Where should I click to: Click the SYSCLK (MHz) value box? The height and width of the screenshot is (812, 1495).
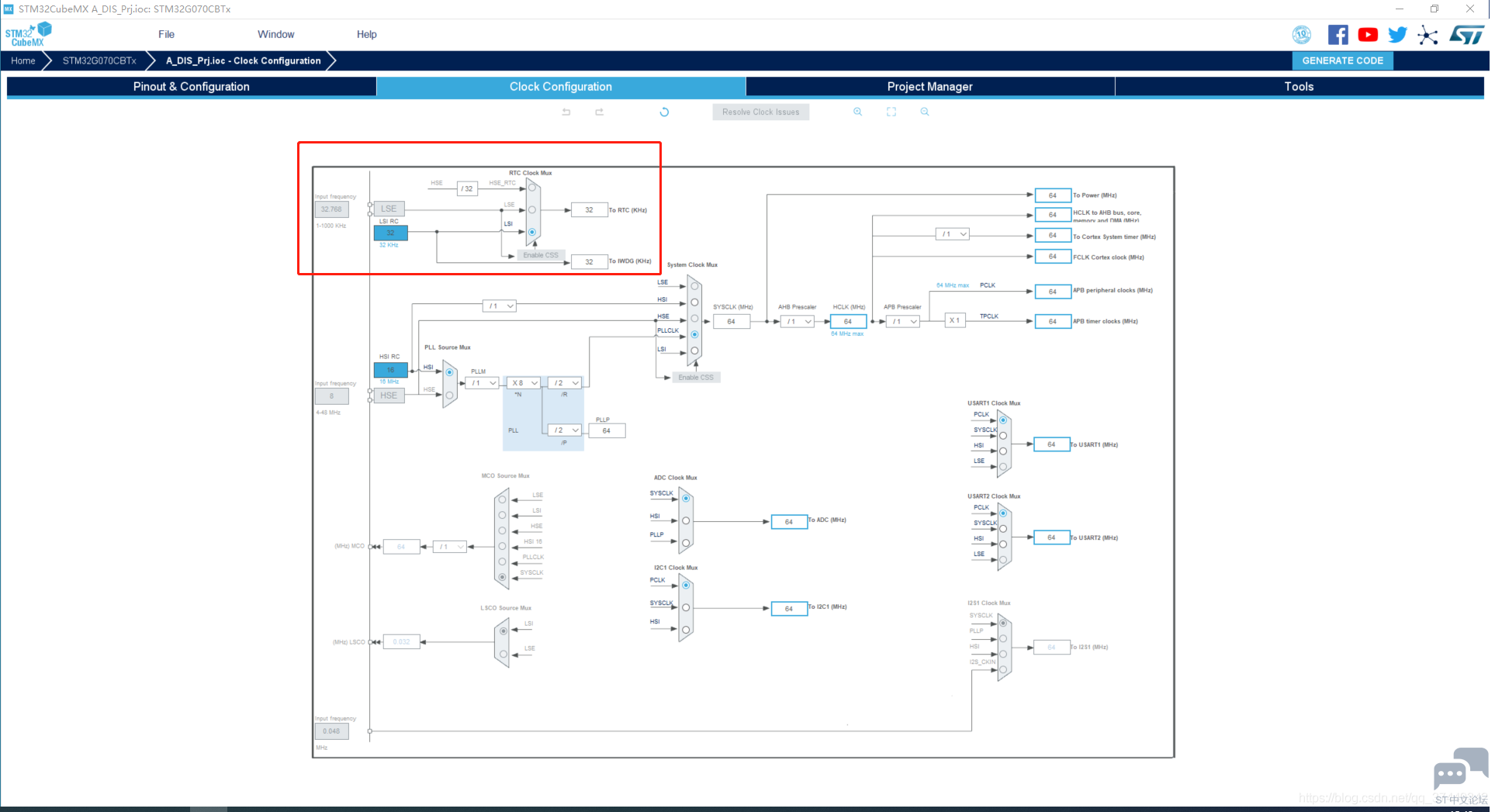[732, 322]
